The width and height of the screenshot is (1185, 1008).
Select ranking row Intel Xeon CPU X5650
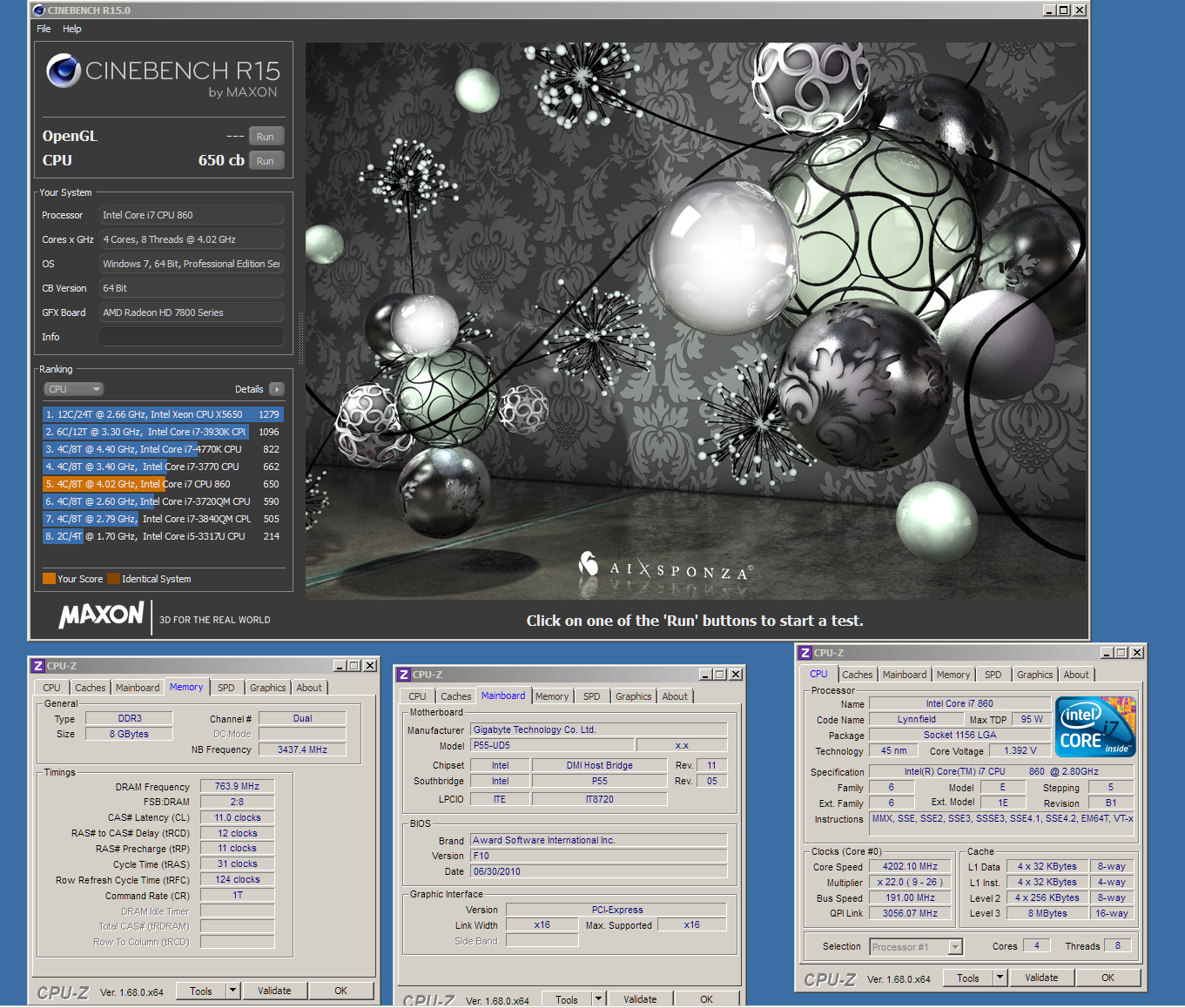pyautogui.click(x=163, y=414)
